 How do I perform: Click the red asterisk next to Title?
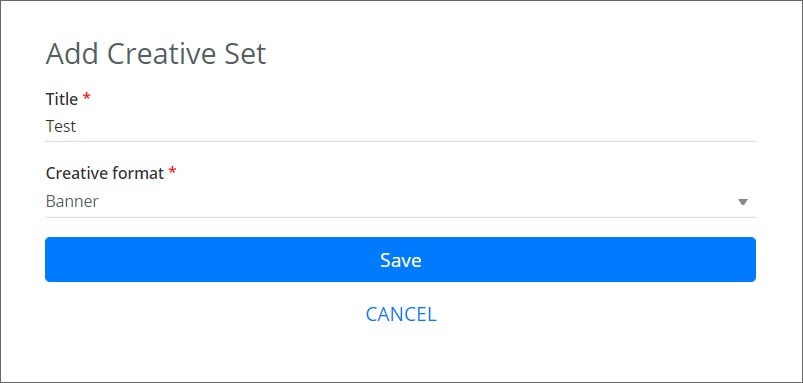87,97
